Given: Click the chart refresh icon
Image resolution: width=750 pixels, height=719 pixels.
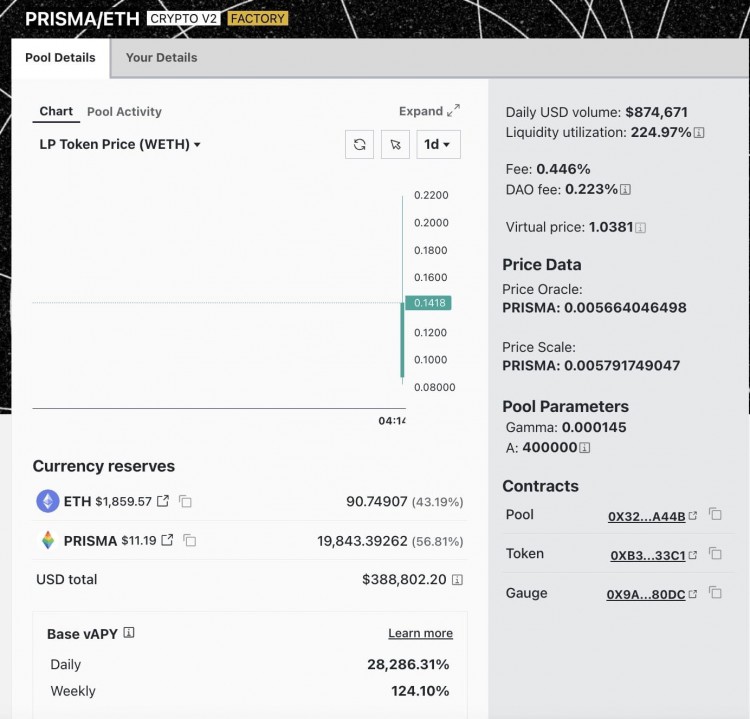Looking at the screenshot, I should click(360, 144).
